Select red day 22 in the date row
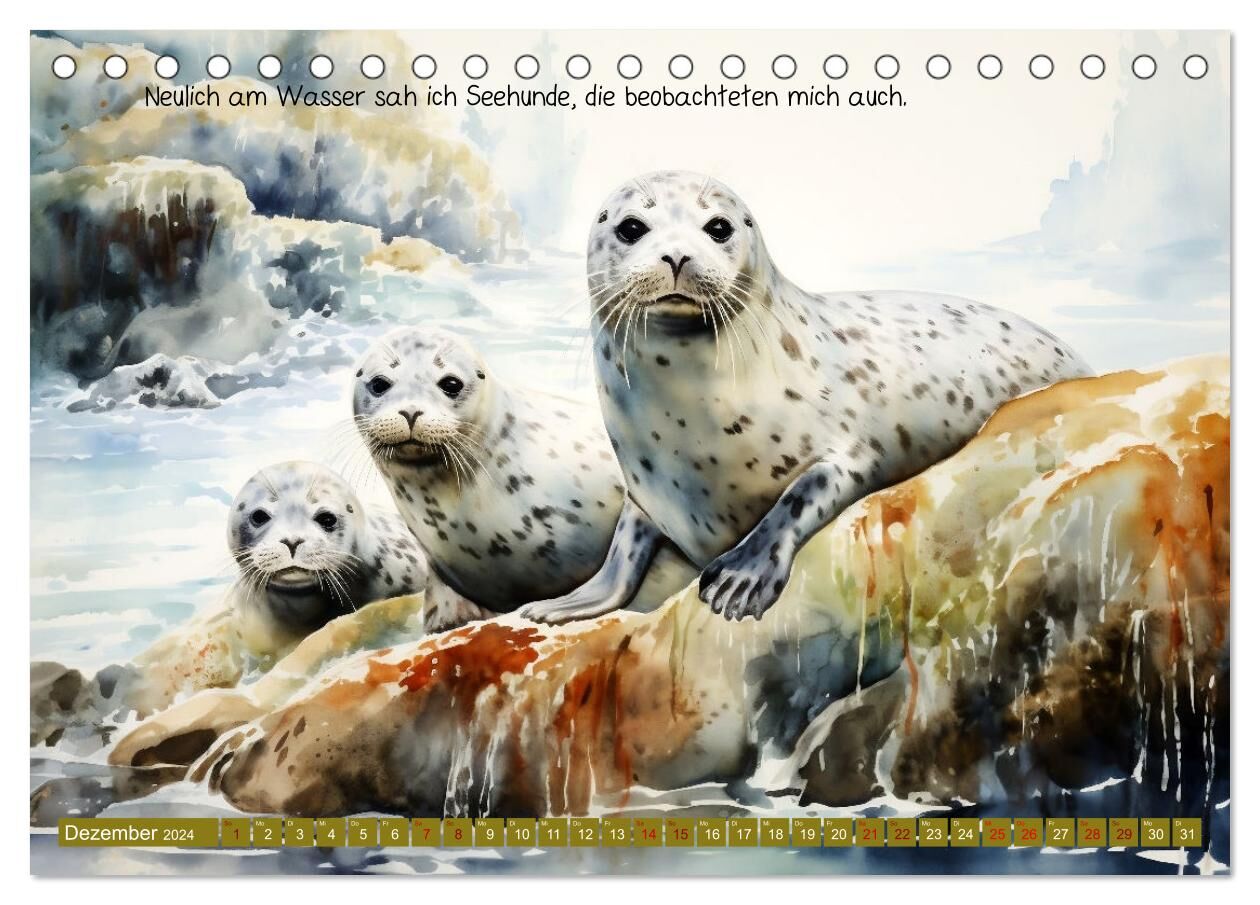 902,834
